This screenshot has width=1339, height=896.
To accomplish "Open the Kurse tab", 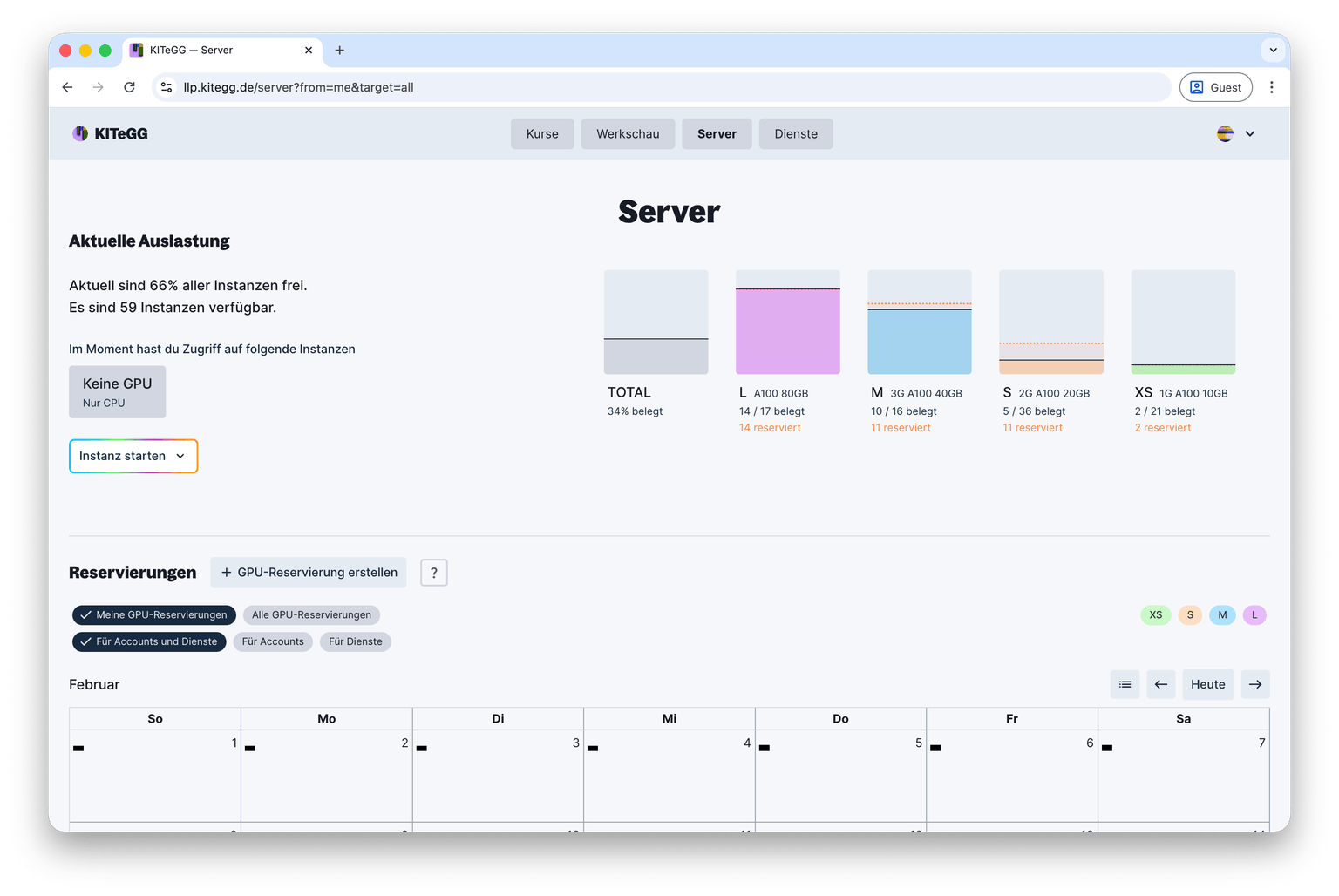I will click(542, 133).
